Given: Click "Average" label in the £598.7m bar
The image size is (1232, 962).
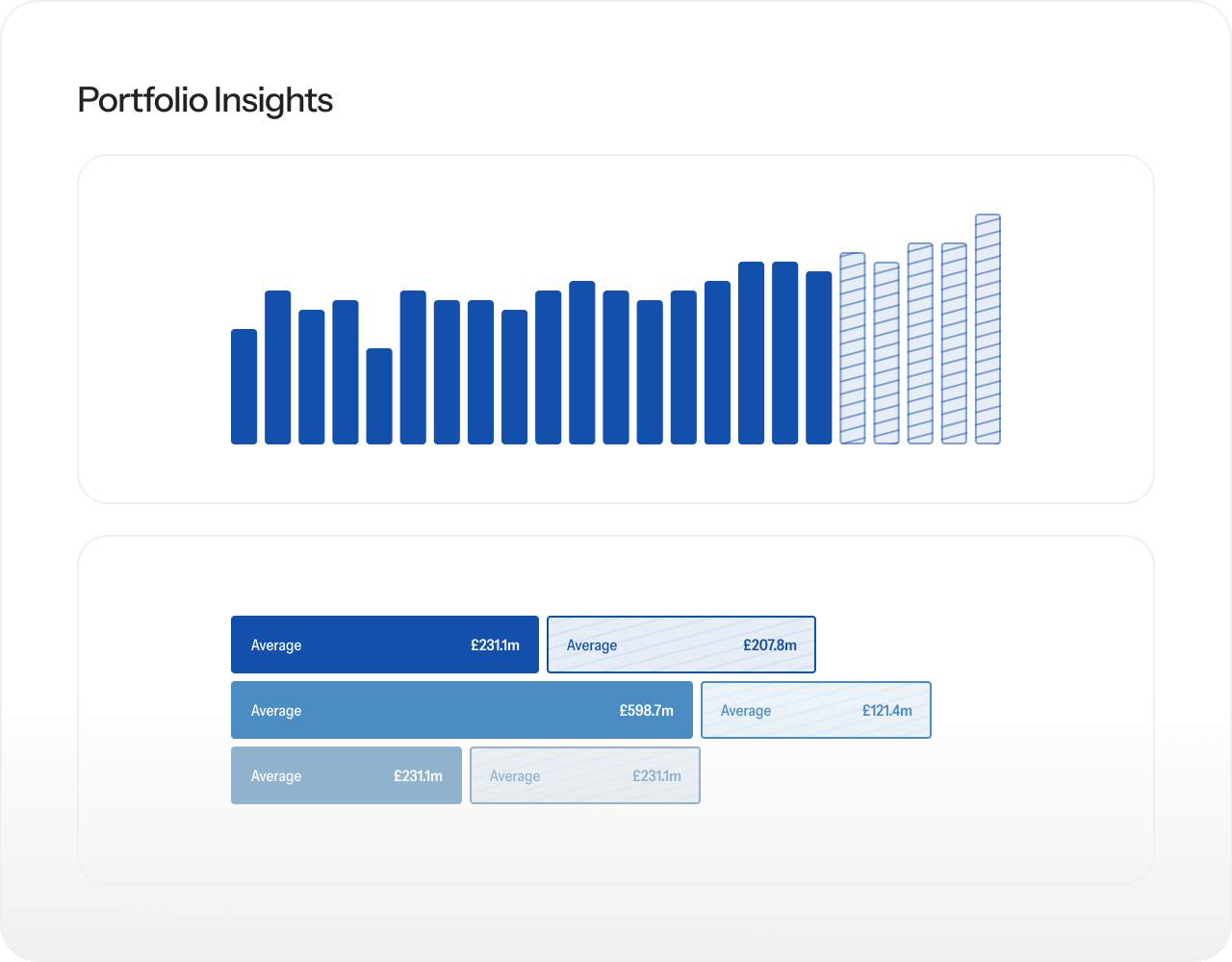Looking at the screenshot, I should pyautogui.click(x=276, y=711).
